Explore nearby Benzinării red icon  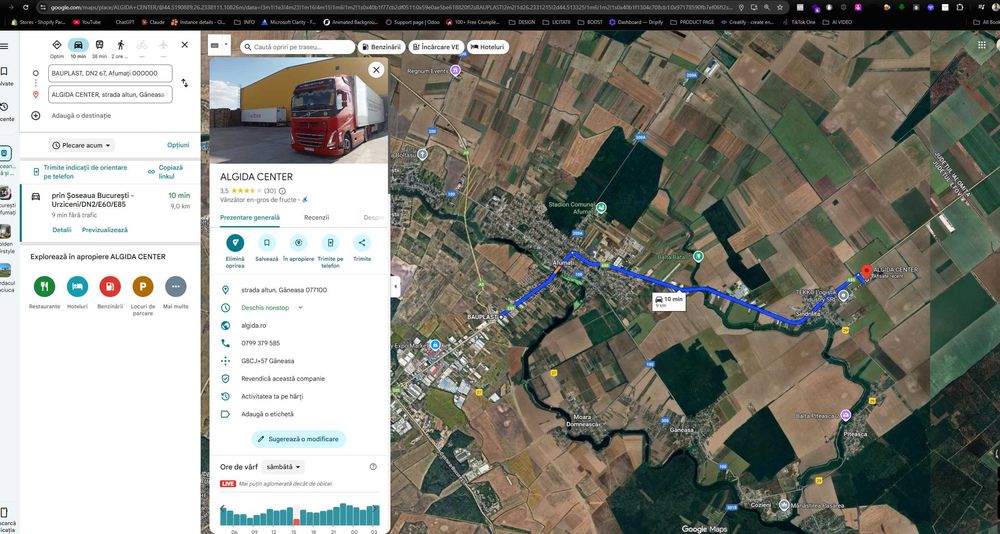click(x=110, y=286)
